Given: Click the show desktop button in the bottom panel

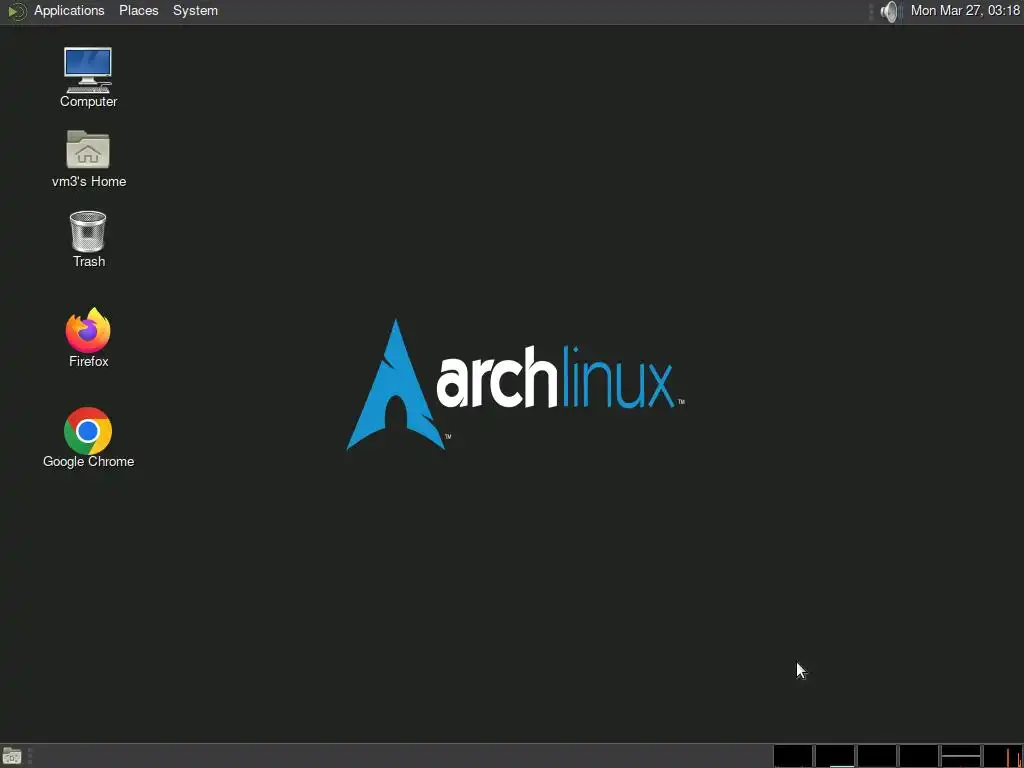Looking at the screenshot, I should (x=12, y=757).
